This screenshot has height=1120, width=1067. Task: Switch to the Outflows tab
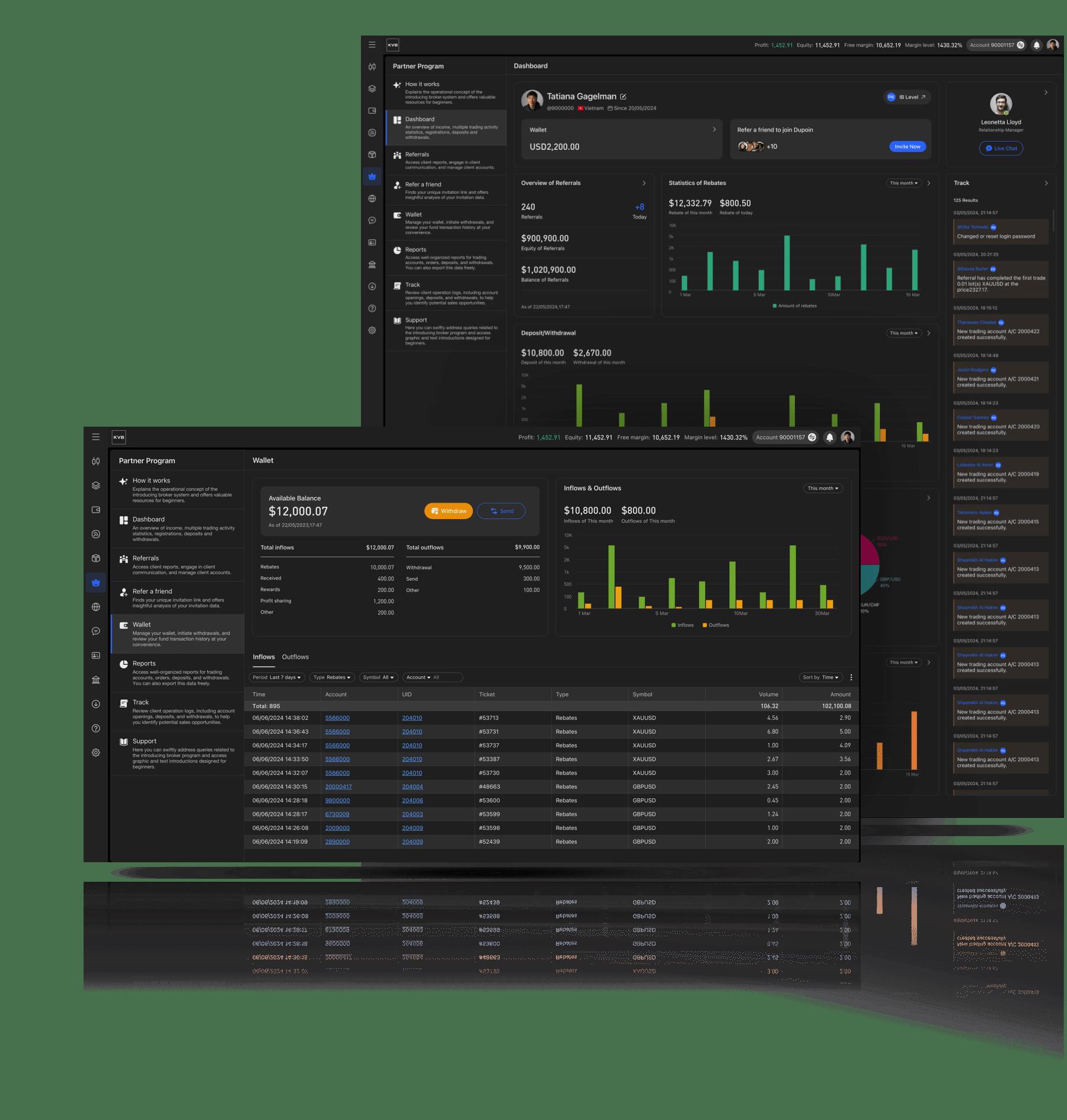point(295,657)
